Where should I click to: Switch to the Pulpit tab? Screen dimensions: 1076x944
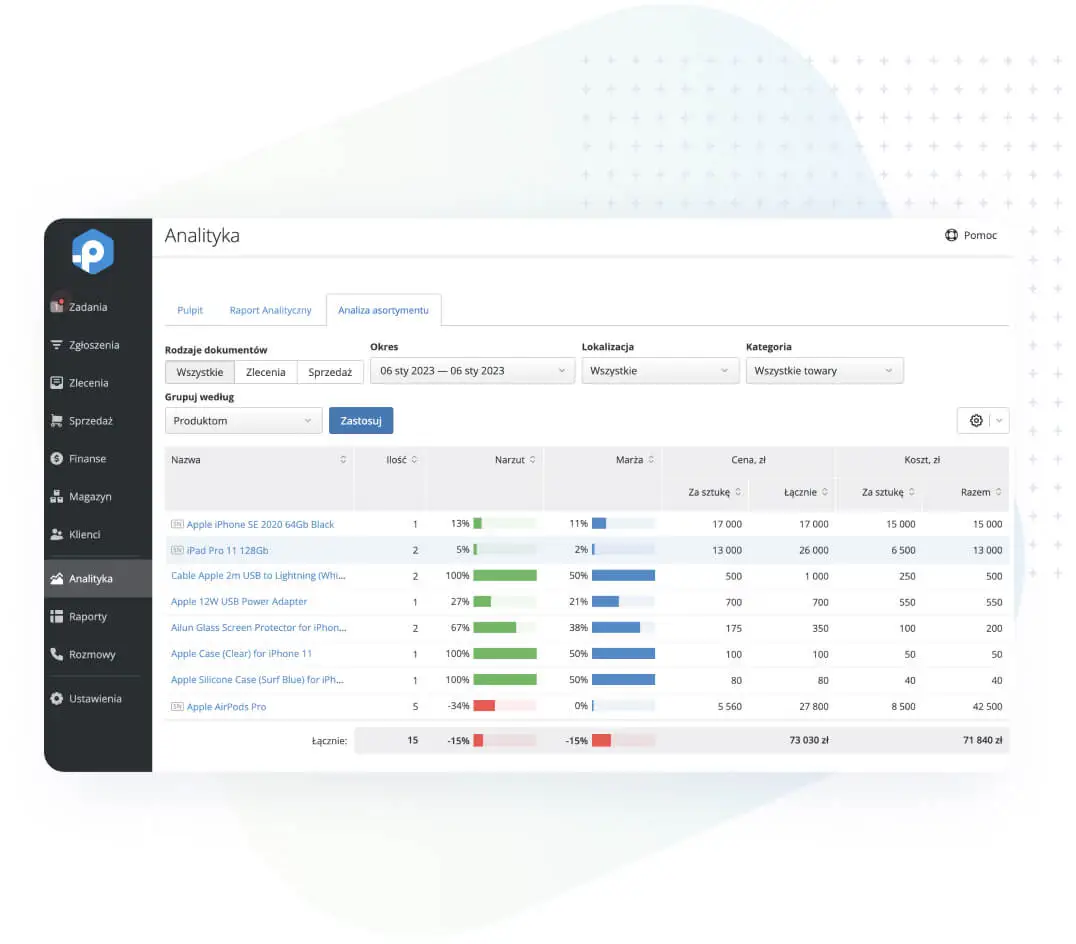point(190,310)
